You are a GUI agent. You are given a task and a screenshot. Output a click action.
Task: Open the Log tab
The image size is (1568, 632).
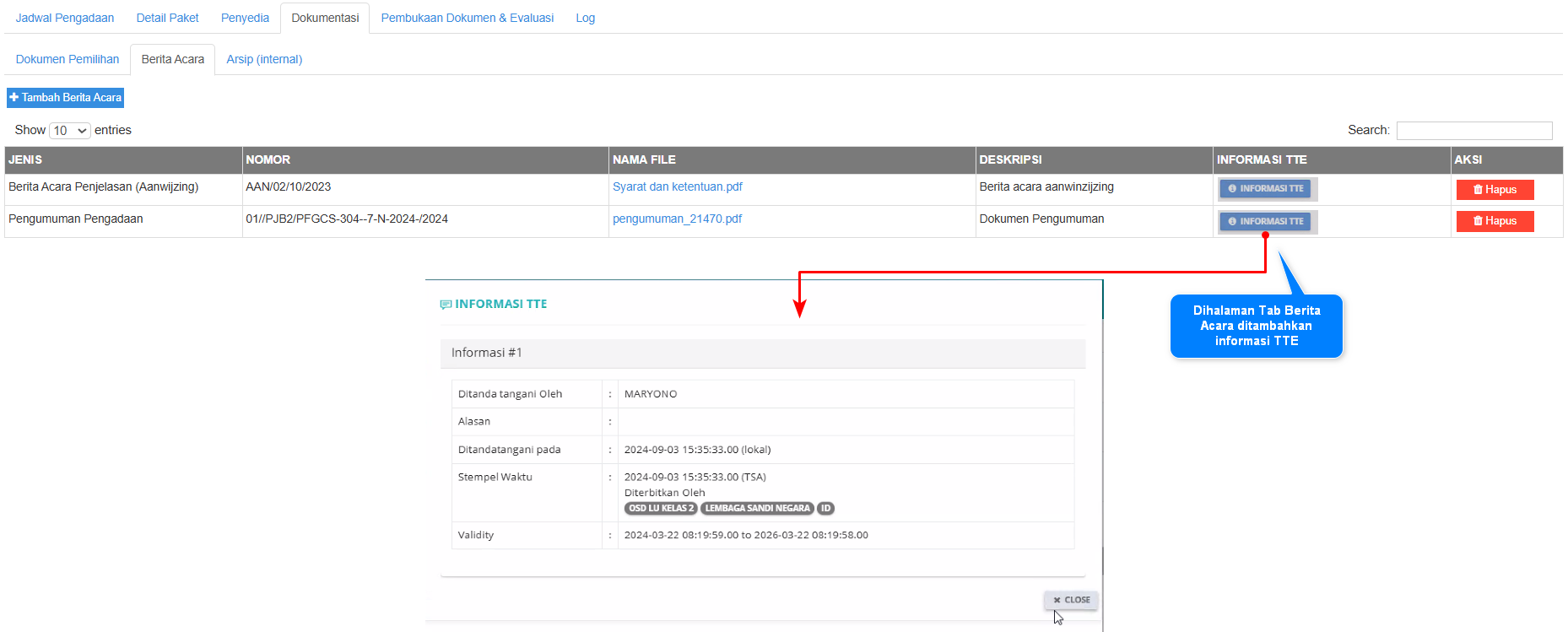[585, 18]
